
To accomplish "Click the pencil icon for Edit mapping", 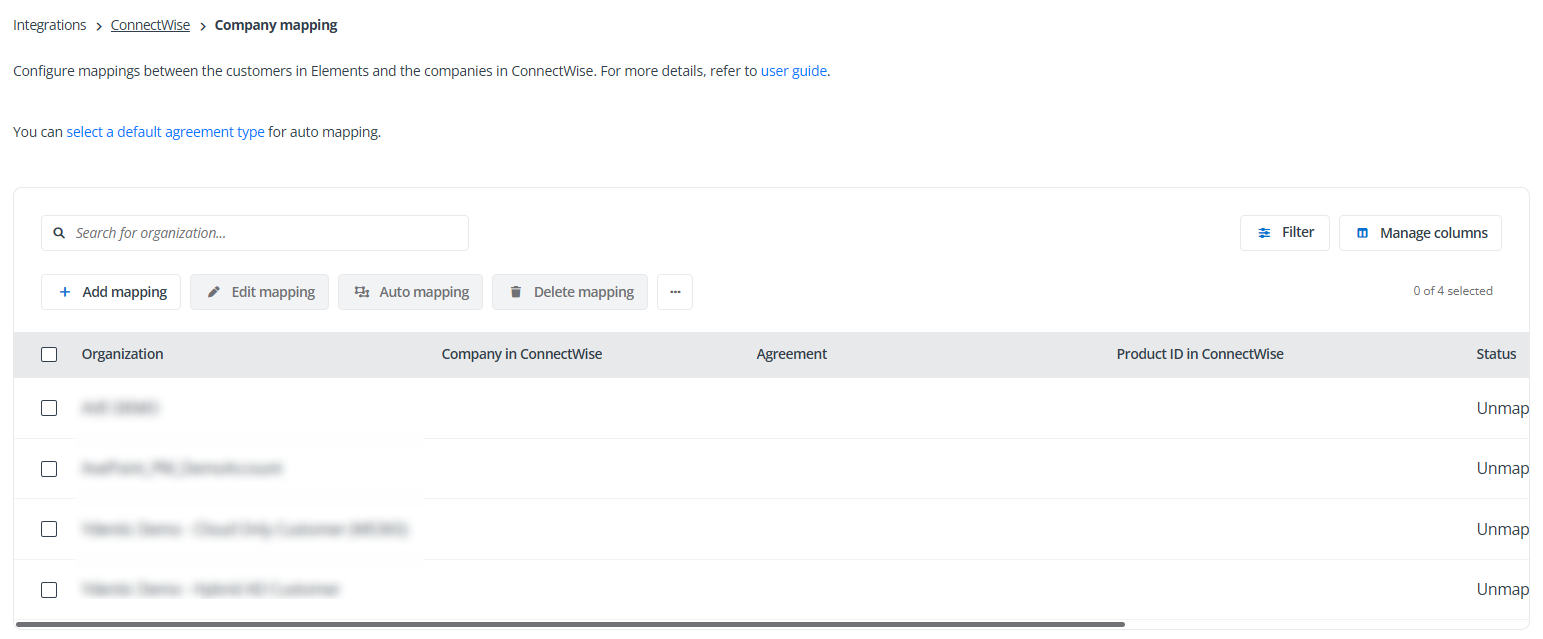I will click(212, 291).
